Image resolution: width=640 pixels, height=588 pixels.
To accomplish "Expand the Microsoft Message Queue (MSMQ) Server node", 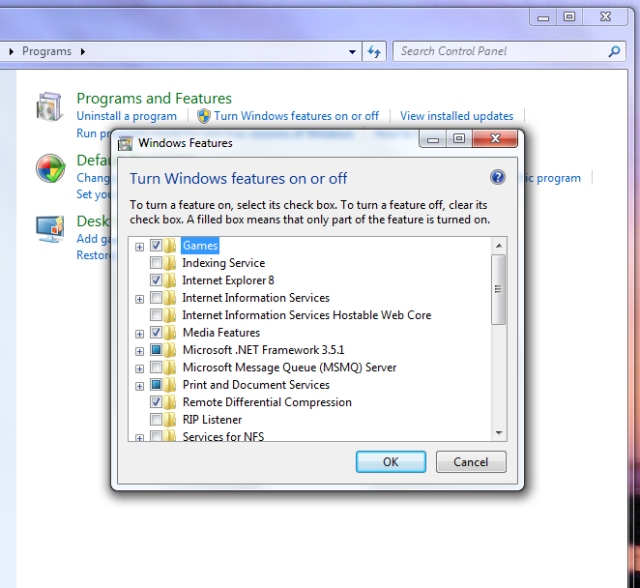I will (x=140, y=369).
